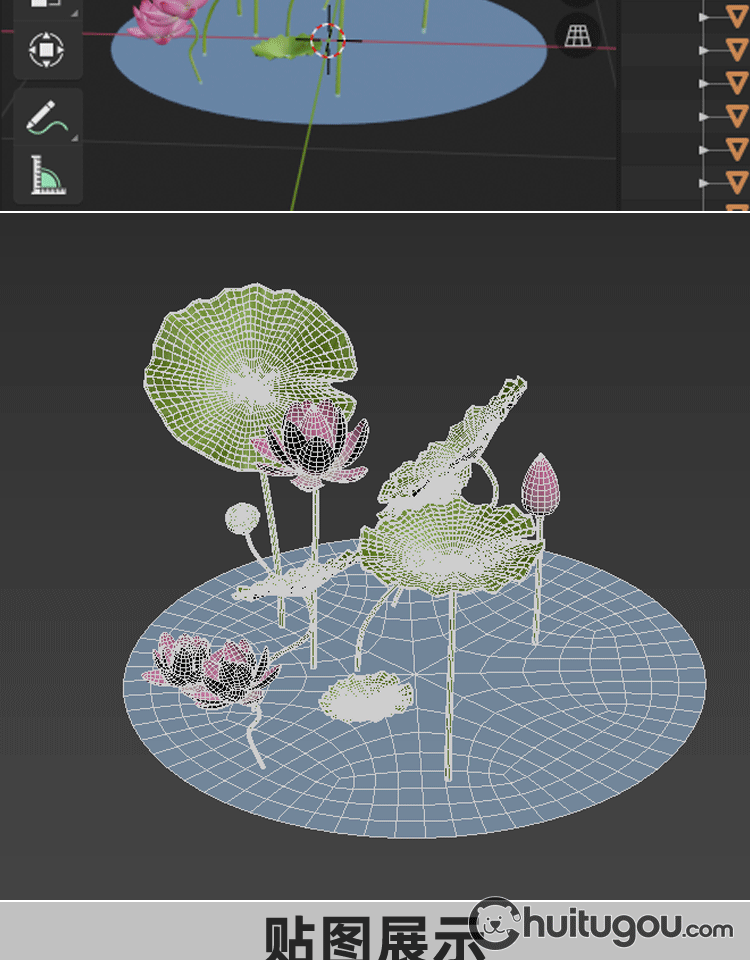The width and height of the screenshot is (750, 960).
Task: Expand the fifth outliner row arrow
Action: [705, 150]
